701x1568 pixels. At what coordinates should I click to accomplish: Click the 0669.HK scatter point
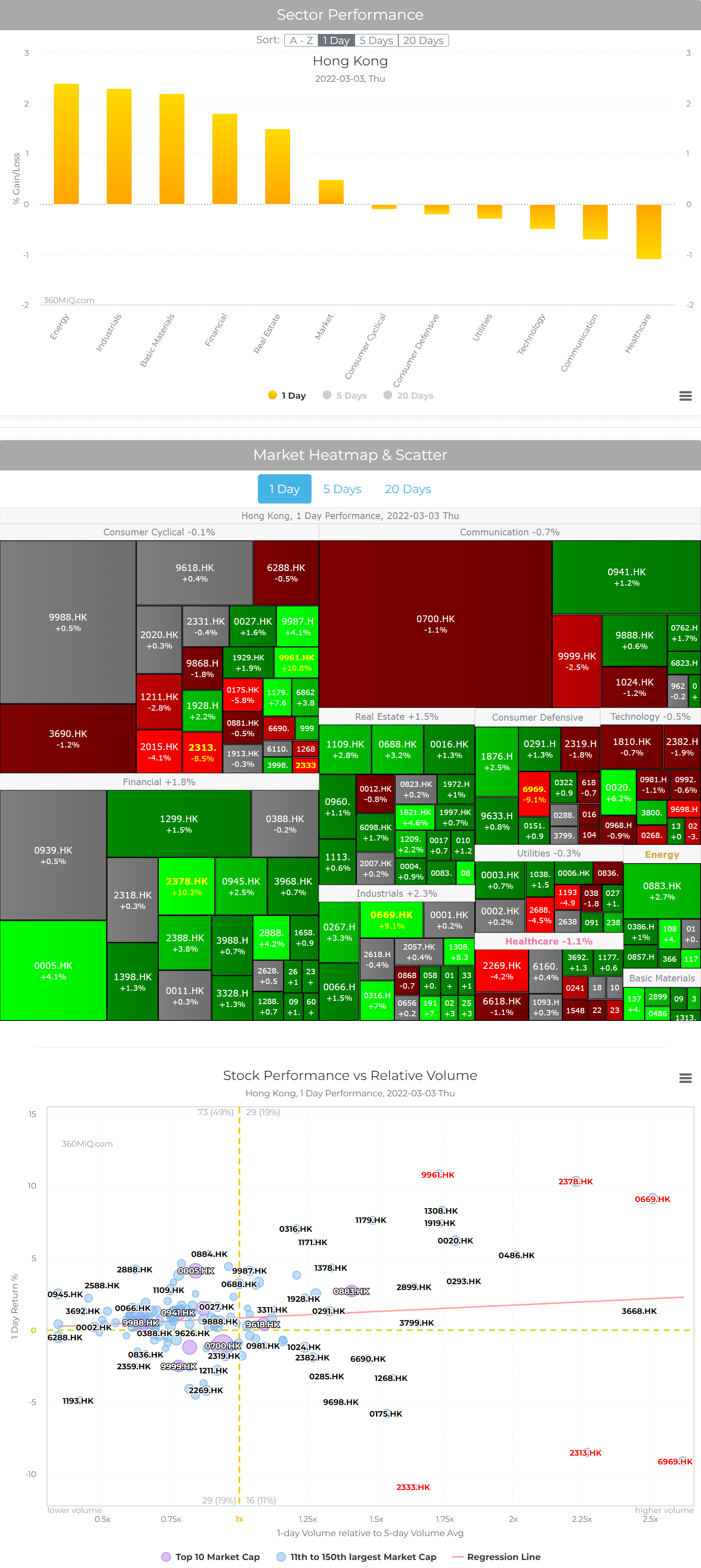coord(652,1199)
